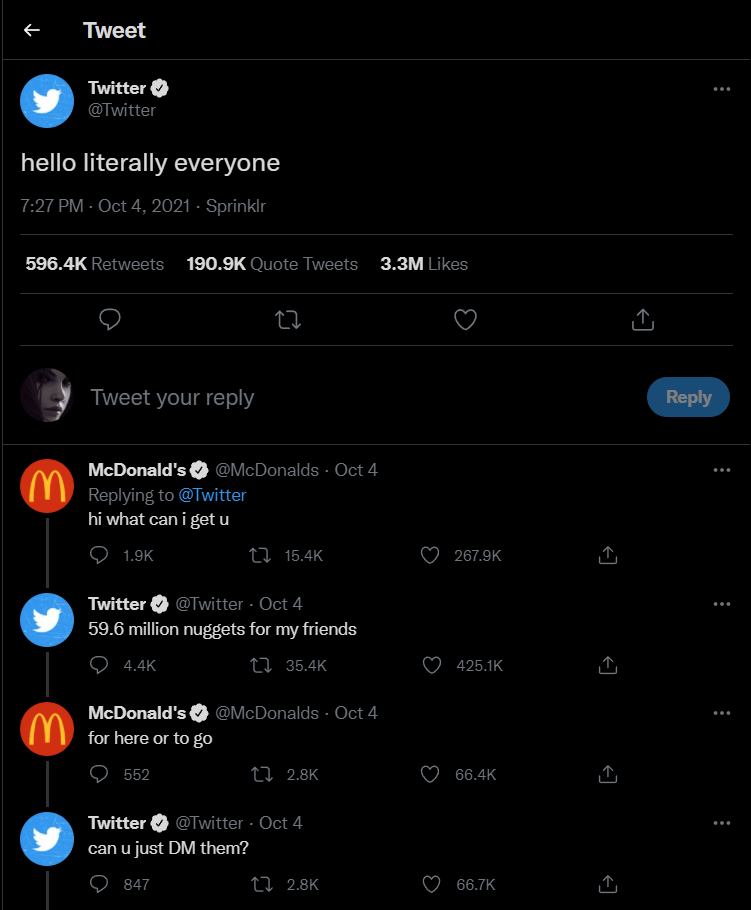Retweet the 'hello literally everyone' tweet

coord(288,319)
